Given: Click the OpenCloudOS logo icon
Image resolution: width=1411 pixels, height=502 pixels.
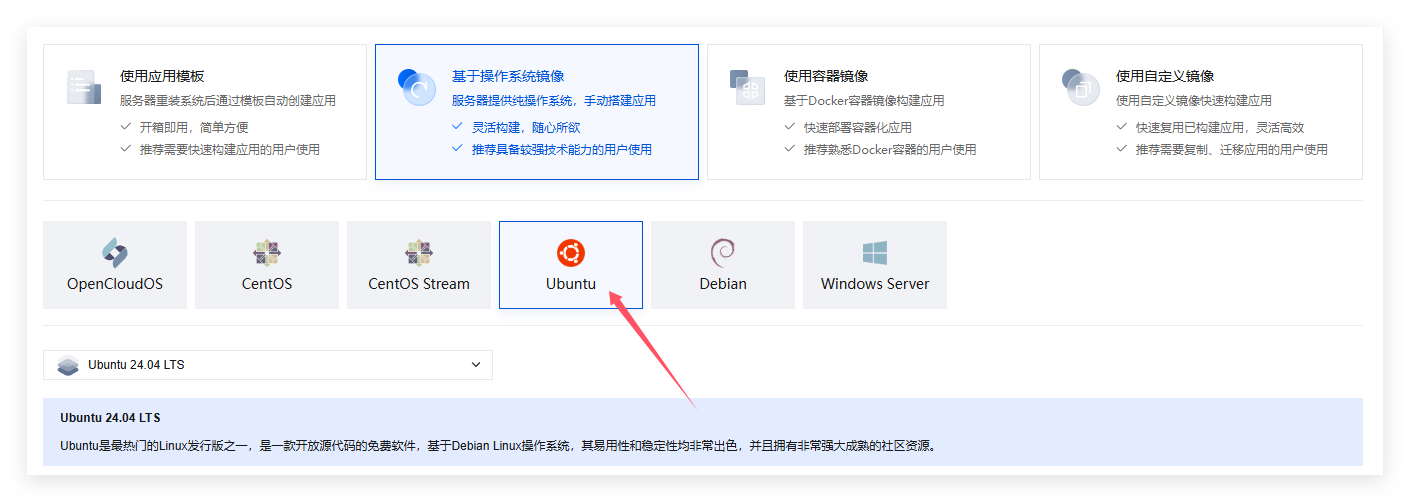Looking at the screenshot, I should [x=115, y=252].
